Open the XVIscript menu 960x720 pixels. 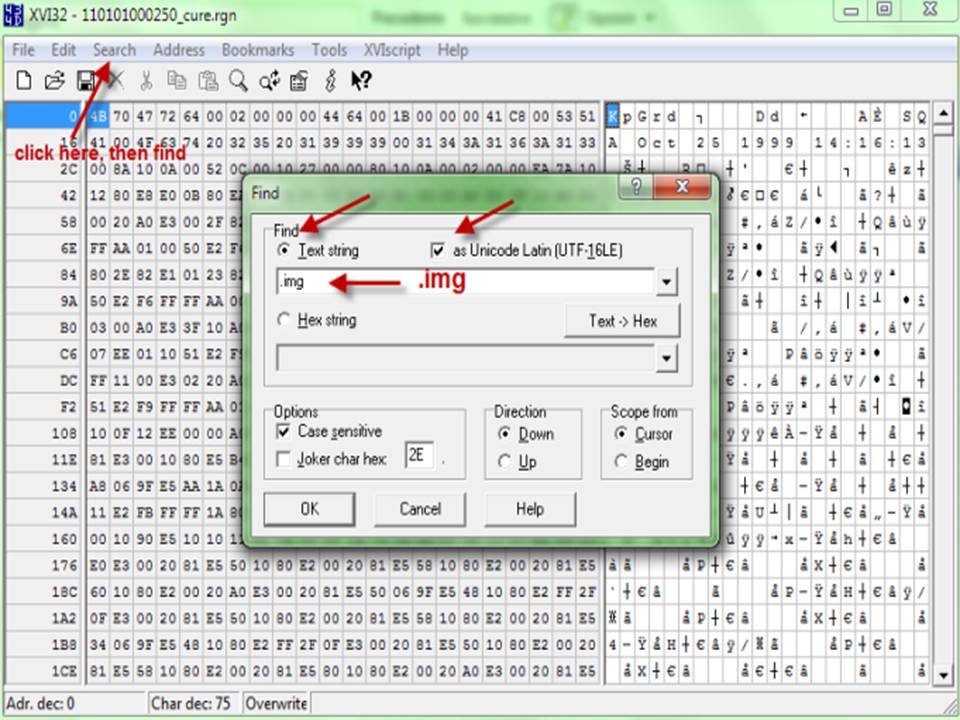tap(392, 50)
